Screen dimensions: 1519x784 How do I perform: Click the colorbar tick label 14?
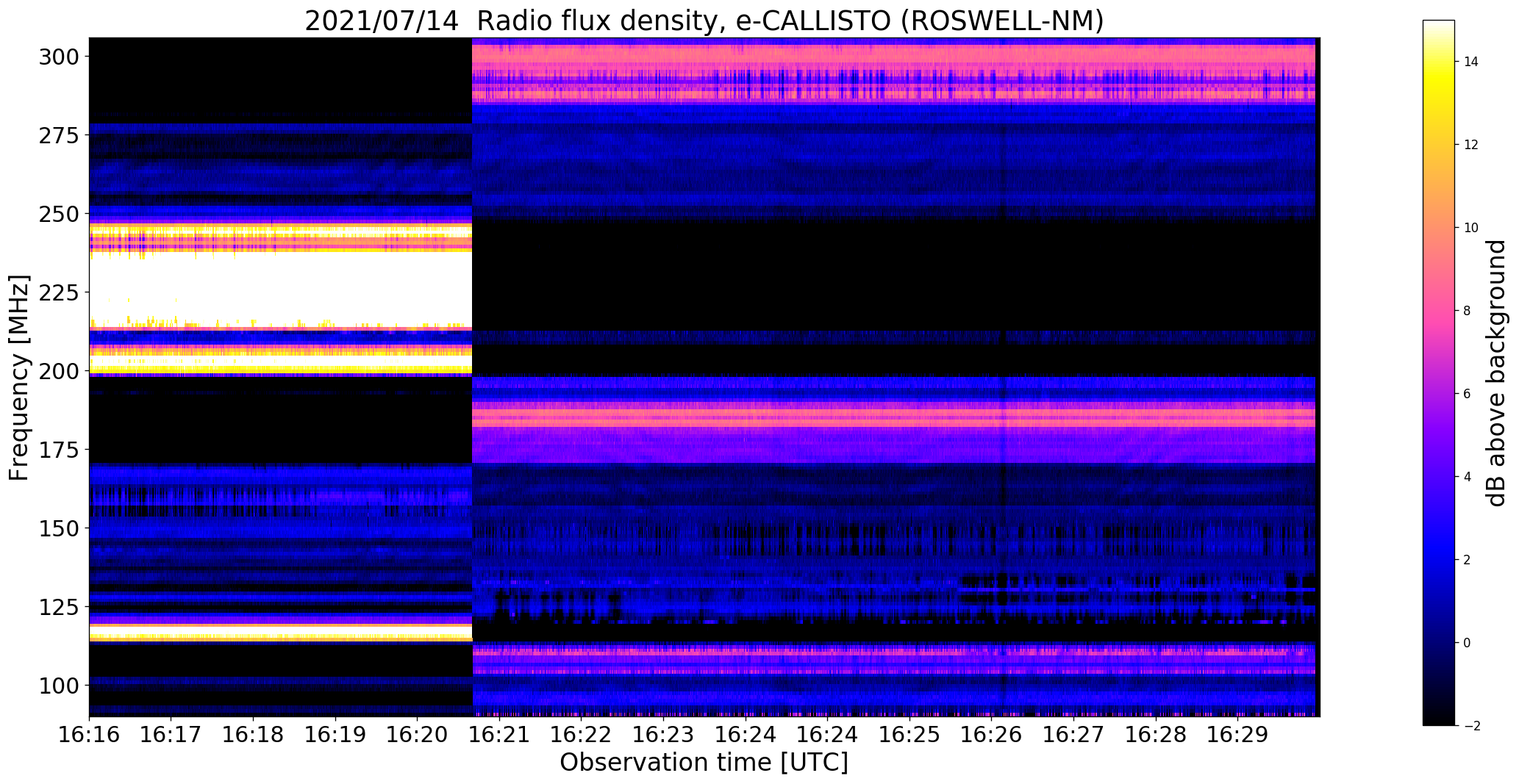pyautogui.click(x=1471, y=62)
